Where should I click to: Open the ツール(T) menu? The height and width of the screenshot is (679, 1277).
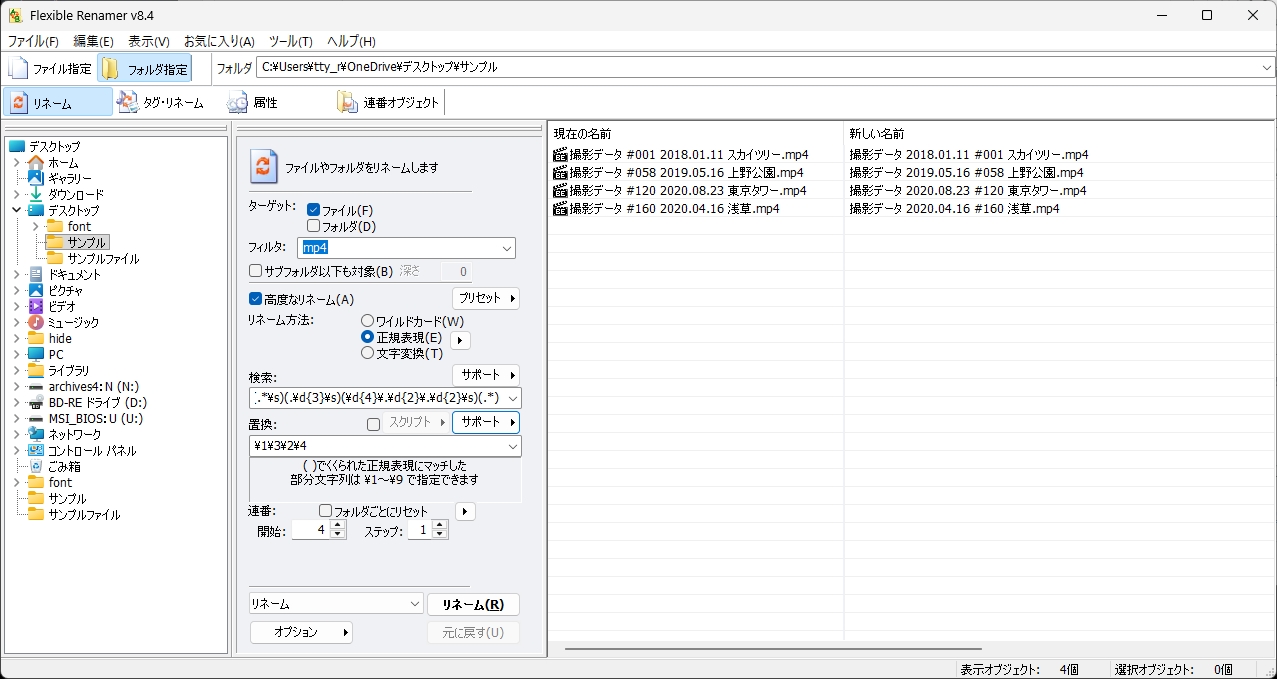(x=290, y=41)
